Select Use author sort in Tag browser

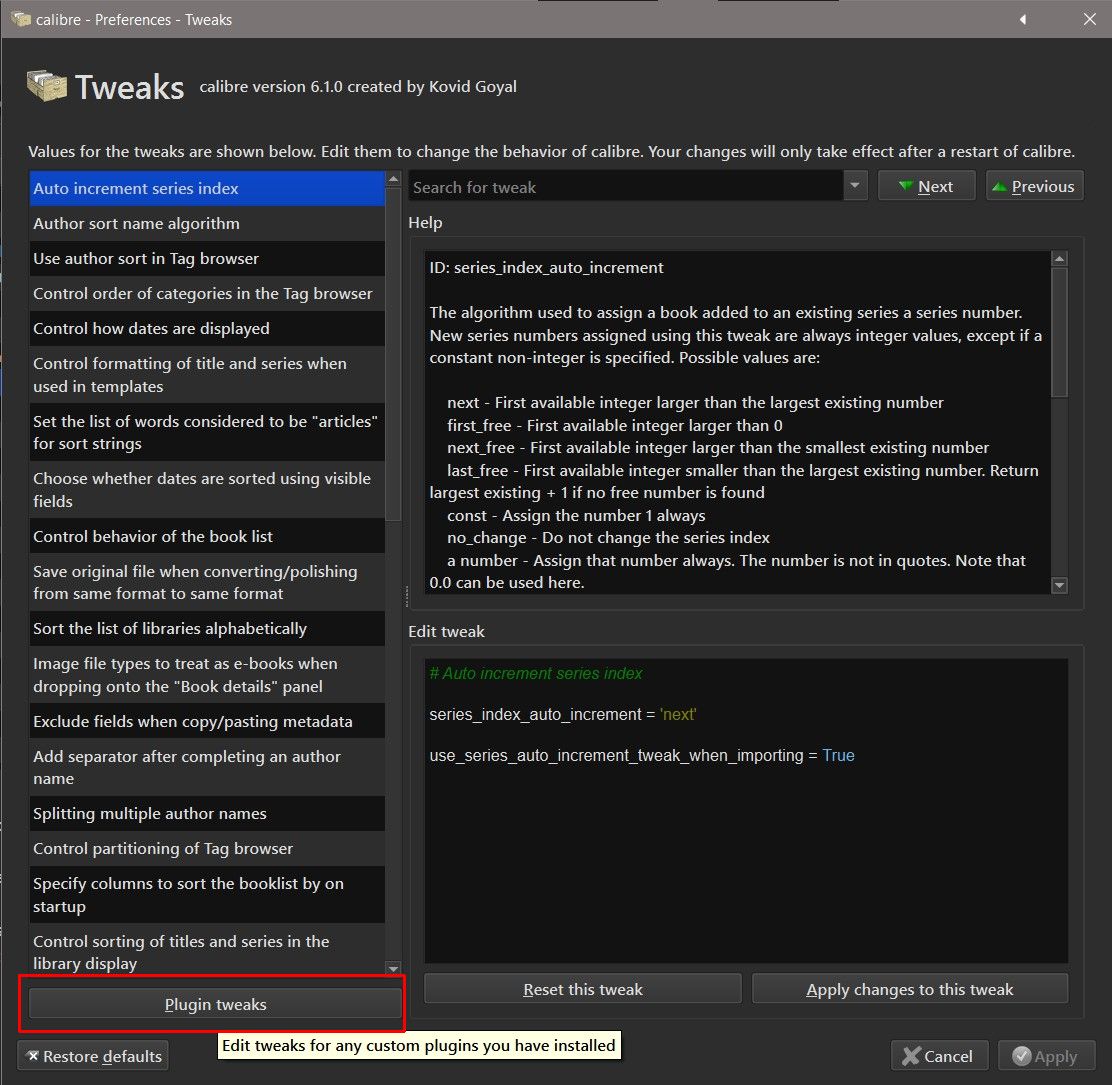(206, 259)
